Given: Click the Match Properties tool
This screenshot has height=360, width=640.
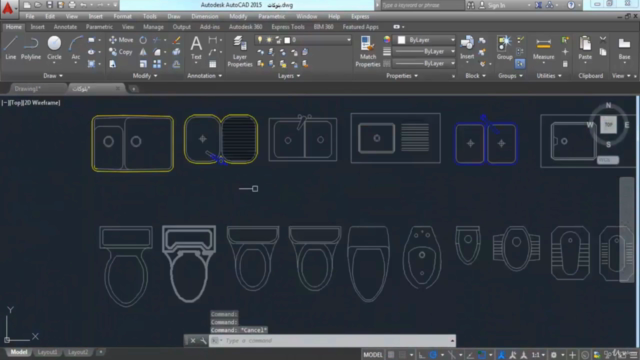Looking at the screenshot, I should click(367, 51).
